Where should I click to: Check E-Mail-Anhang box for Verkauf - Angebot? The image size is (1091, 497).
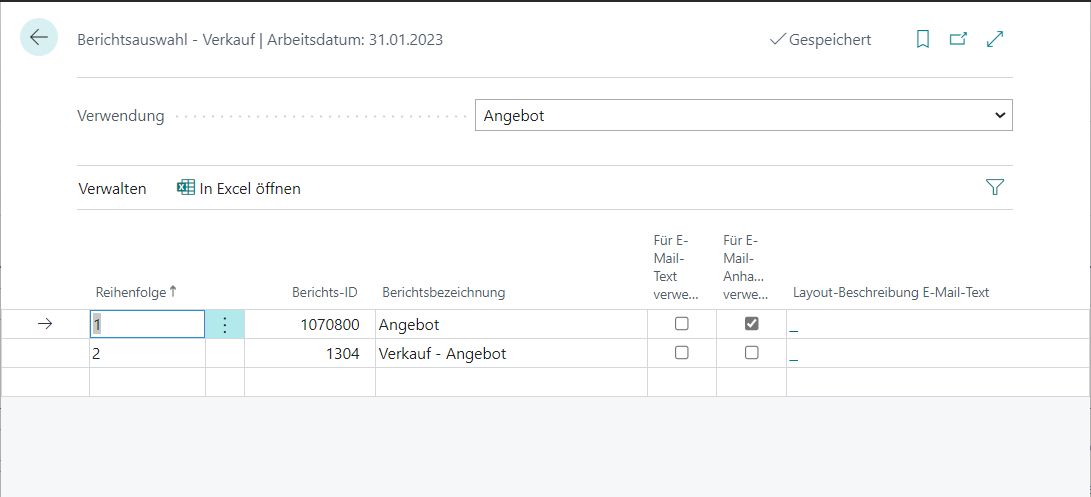(x=752, y=353)
